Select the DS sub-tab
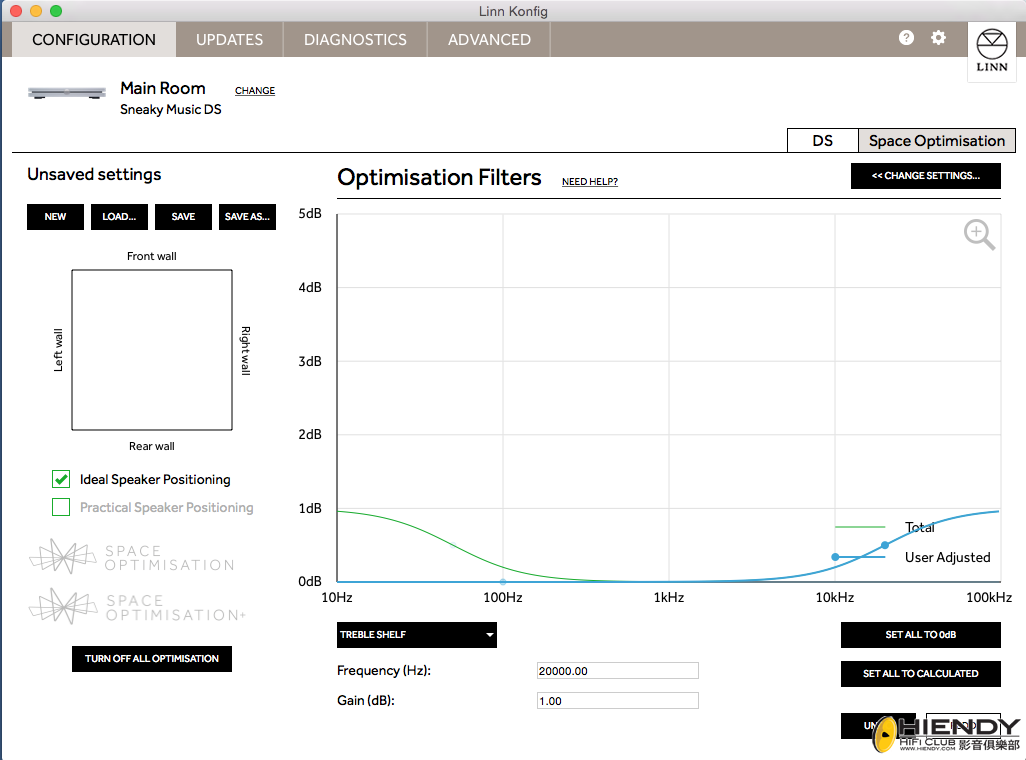The height and width of the screenshot is (760, 1026). (823, 141)
